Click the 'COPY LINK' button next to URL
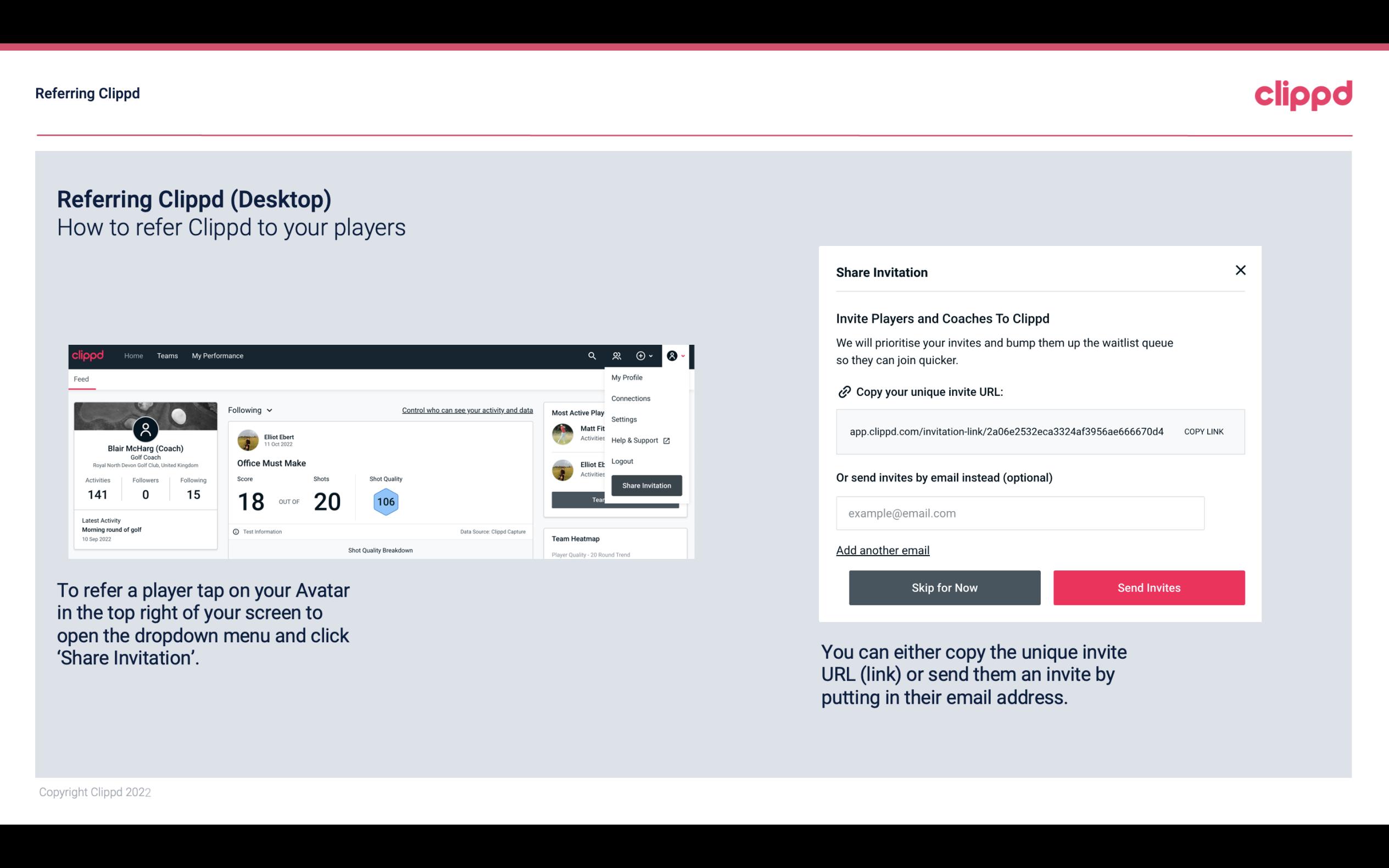Image resolution: width=1389 pixels, height=868 pixels. pos(1203,432)
